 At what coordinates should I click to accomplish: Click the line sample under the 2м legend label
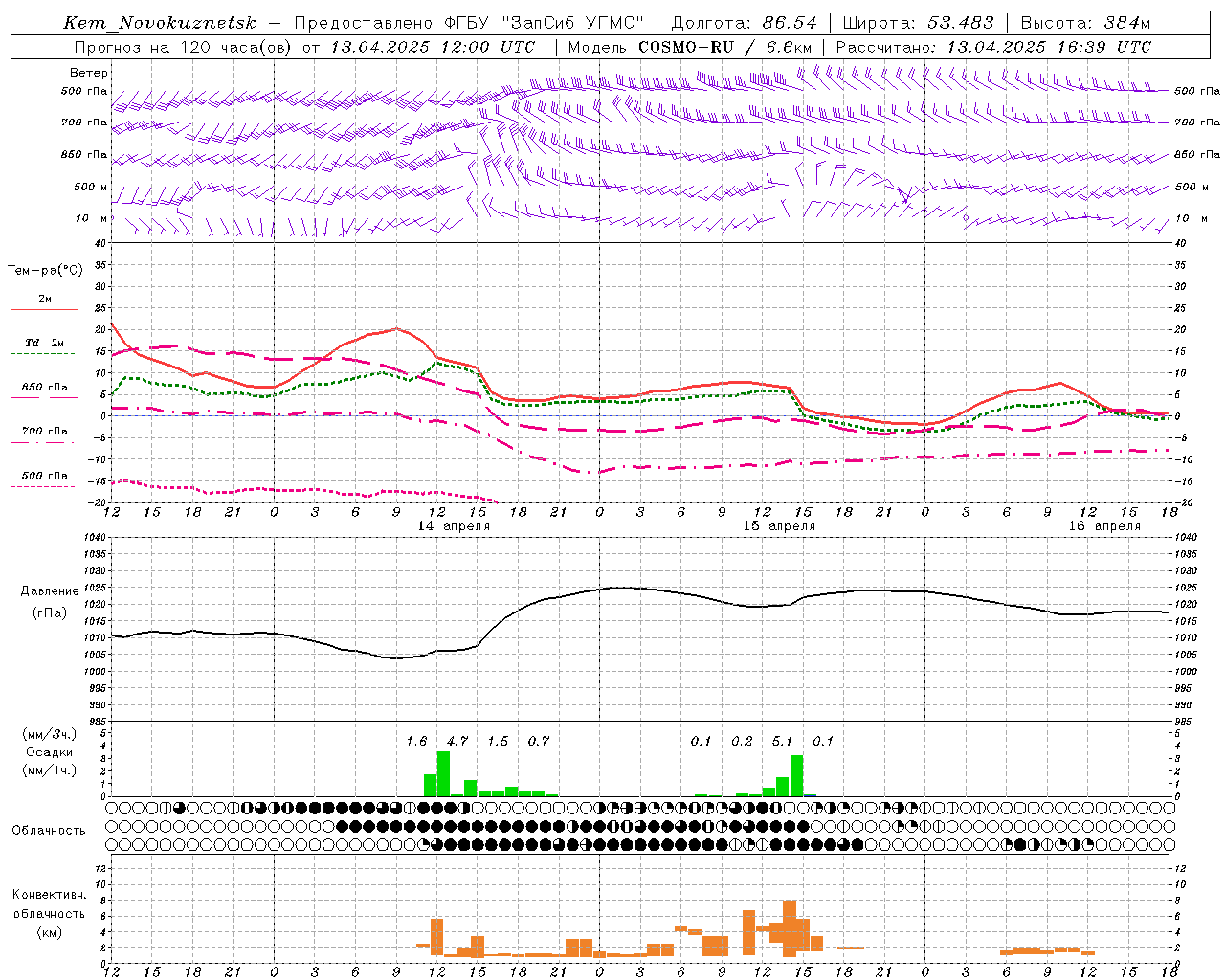(44, 309)
